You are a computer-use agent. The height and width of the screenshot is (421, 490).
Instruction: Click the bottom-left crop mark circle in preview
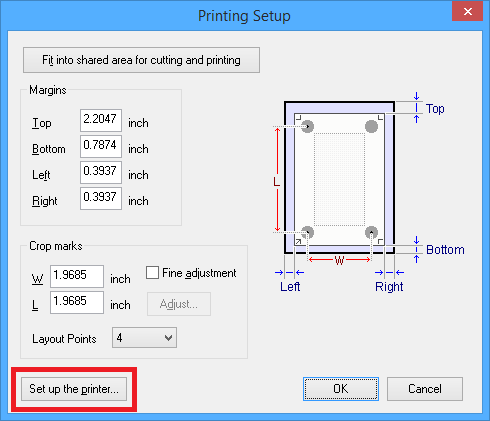[x=307, y=232]
